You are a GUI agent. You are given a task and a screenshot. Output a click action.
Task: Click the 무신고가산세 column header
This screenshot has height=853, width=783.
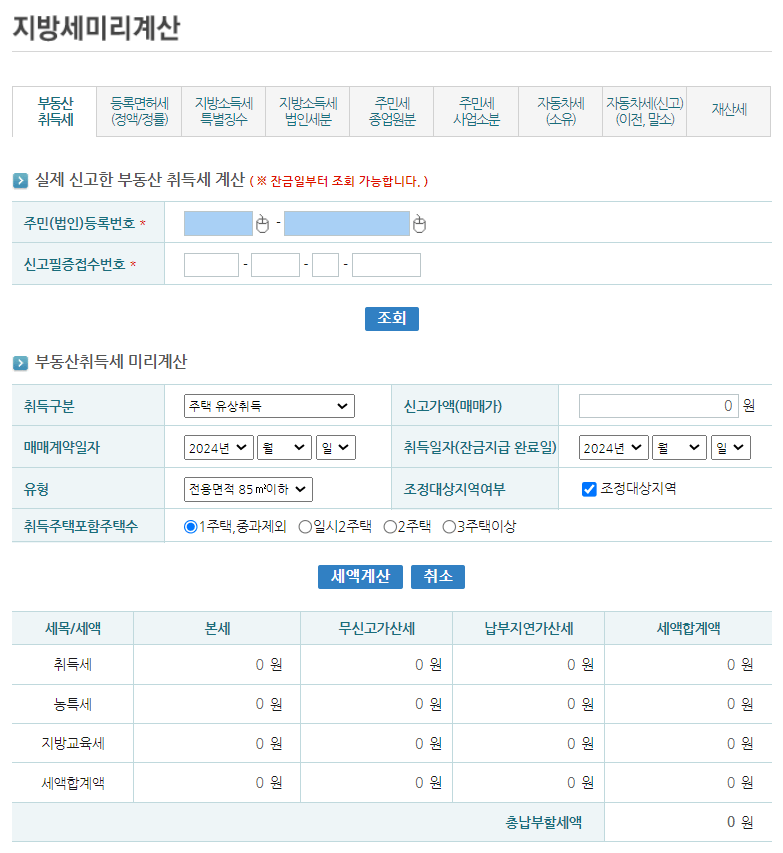point(377,629)
